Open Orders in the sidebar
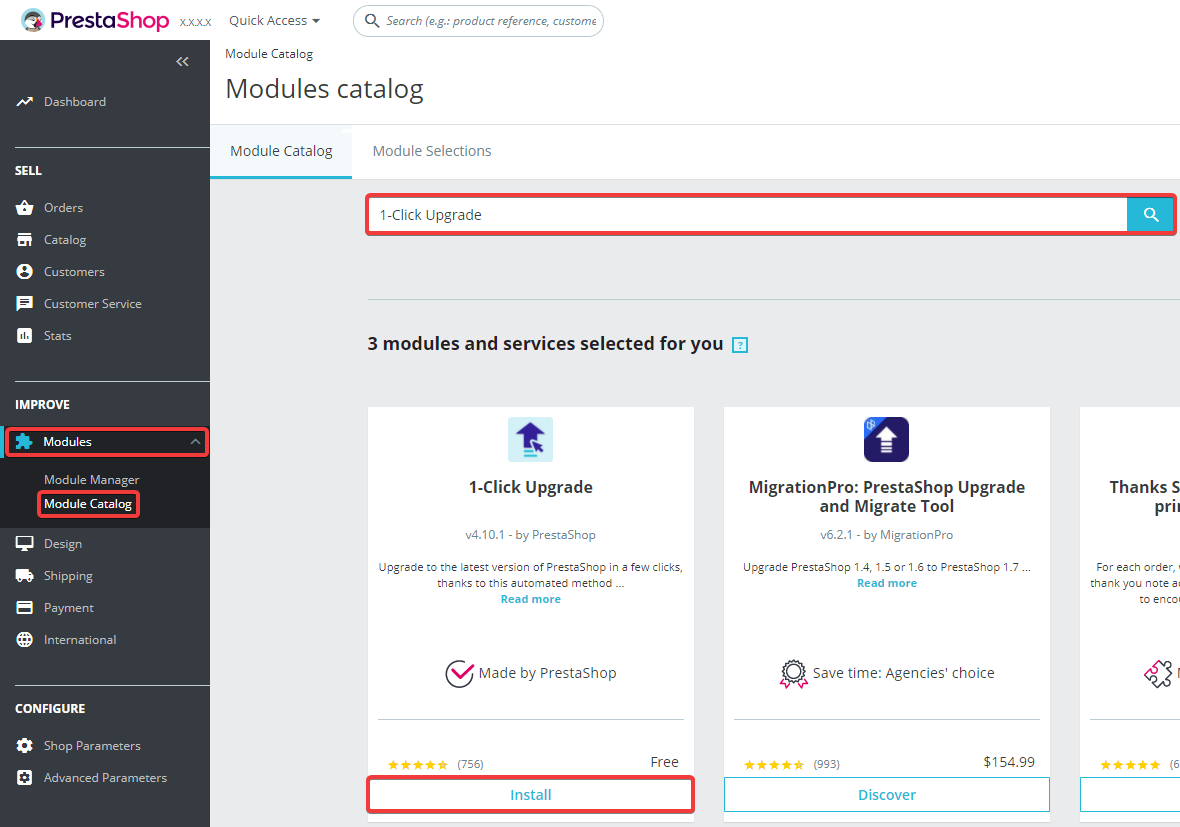1180x827 pixels. [63, 208]
